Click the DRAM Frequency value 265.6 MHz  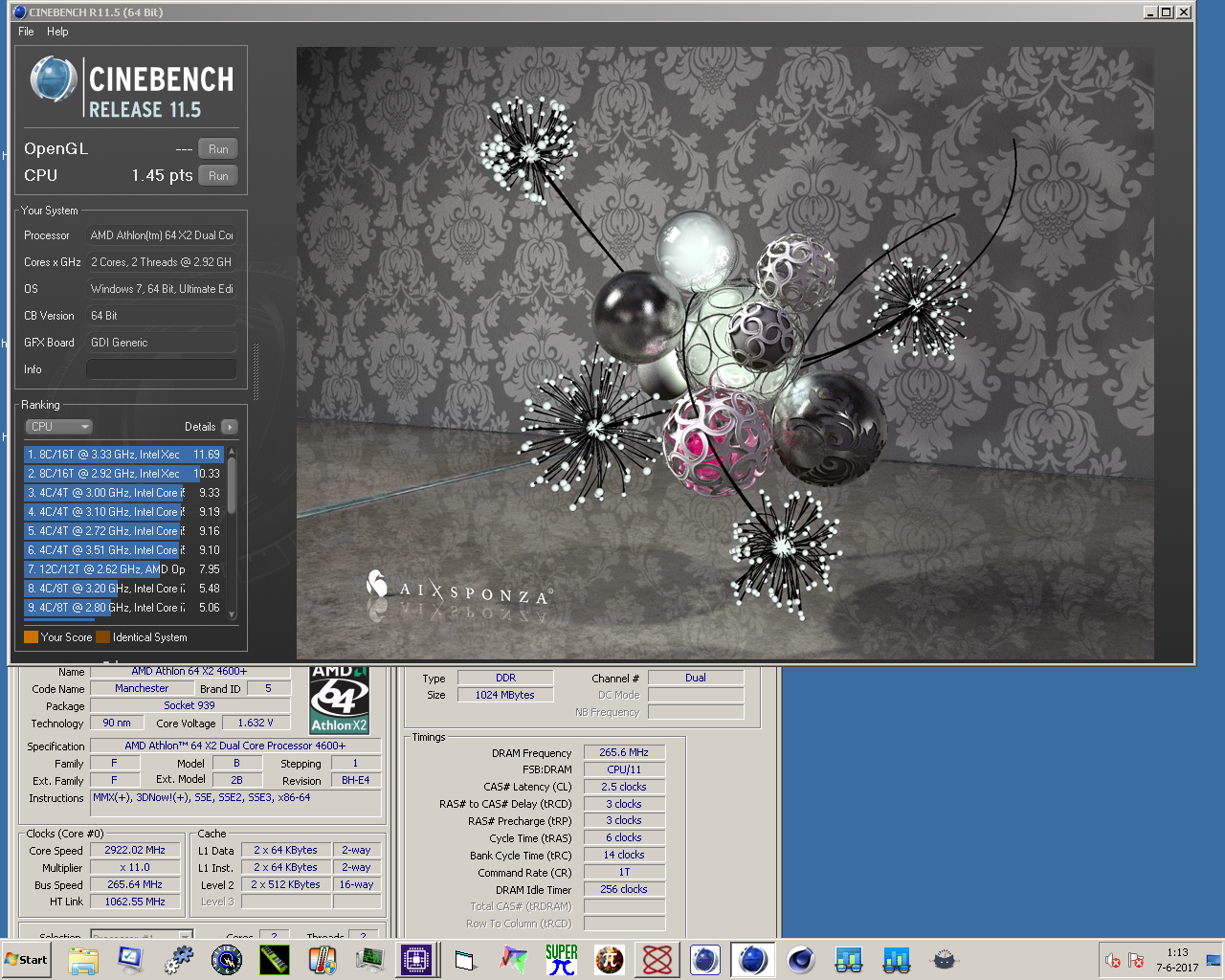pyautogui.click(x=624, y=753)
